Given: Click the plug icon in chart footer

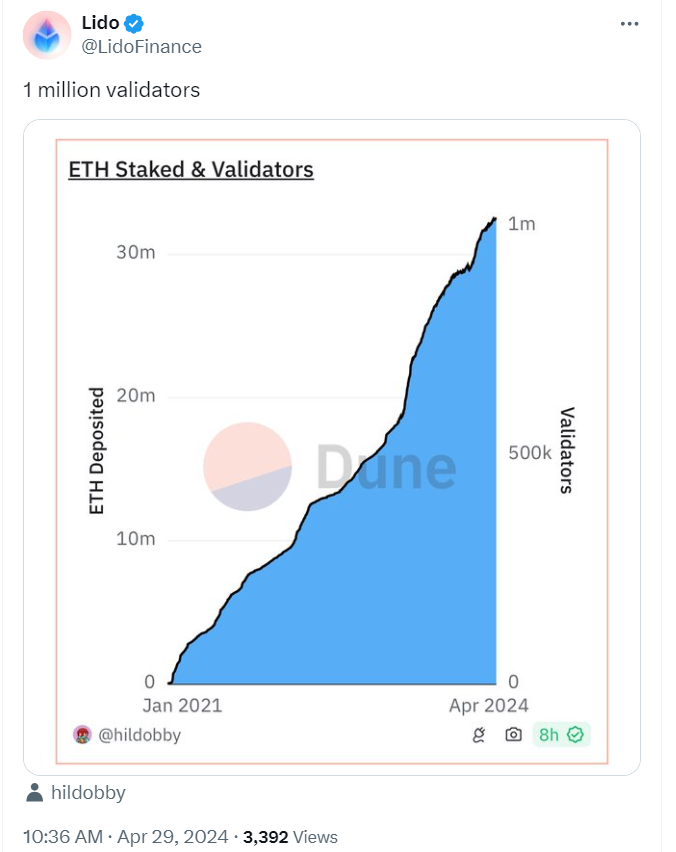Looking at the screenshot, I should 479,735.
